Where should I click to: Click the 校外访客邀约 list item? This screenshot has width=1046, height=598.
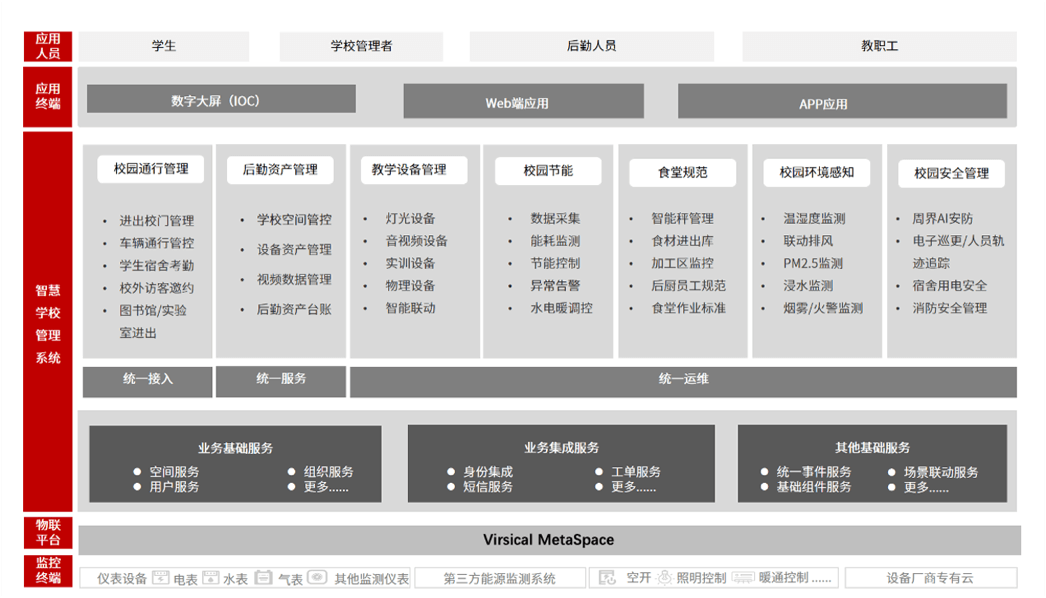(157, 288)
